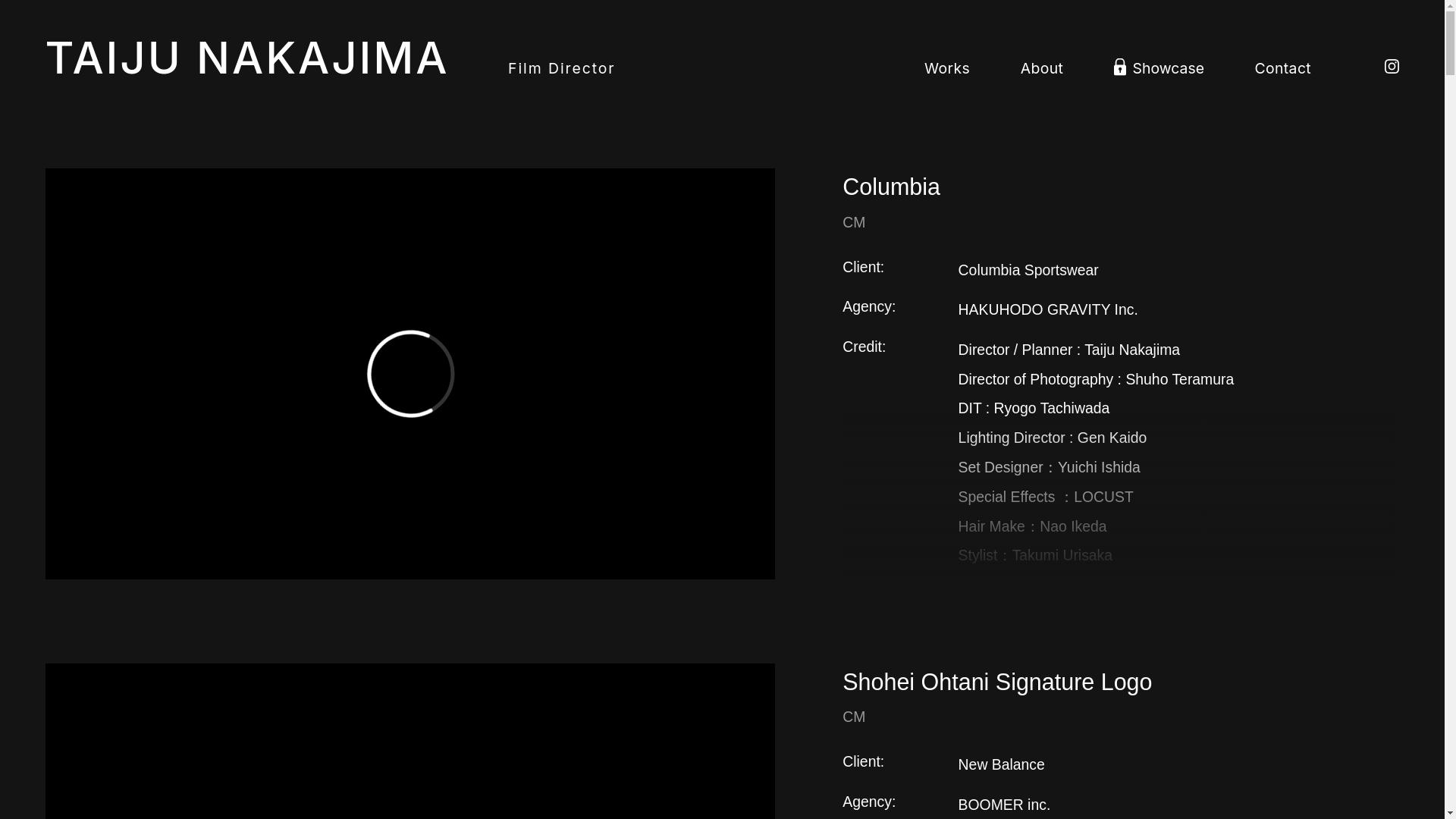
Task: Go to TAIJU NAKAJIMA home logo
Action: click(x=247, y=58)
